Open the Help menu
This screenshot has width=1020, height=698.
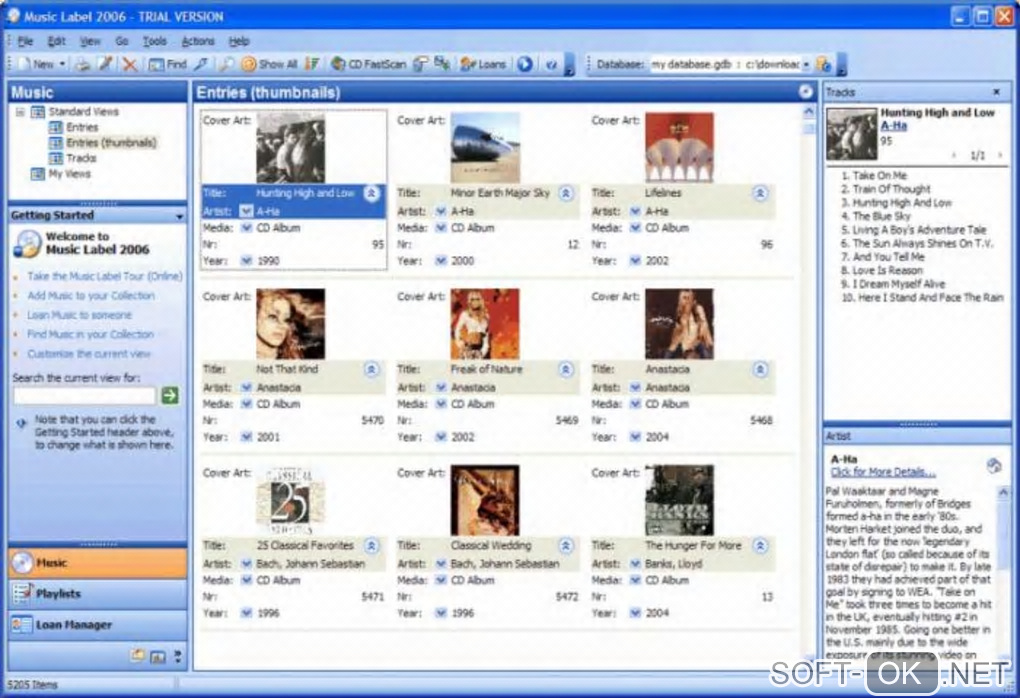239,41
